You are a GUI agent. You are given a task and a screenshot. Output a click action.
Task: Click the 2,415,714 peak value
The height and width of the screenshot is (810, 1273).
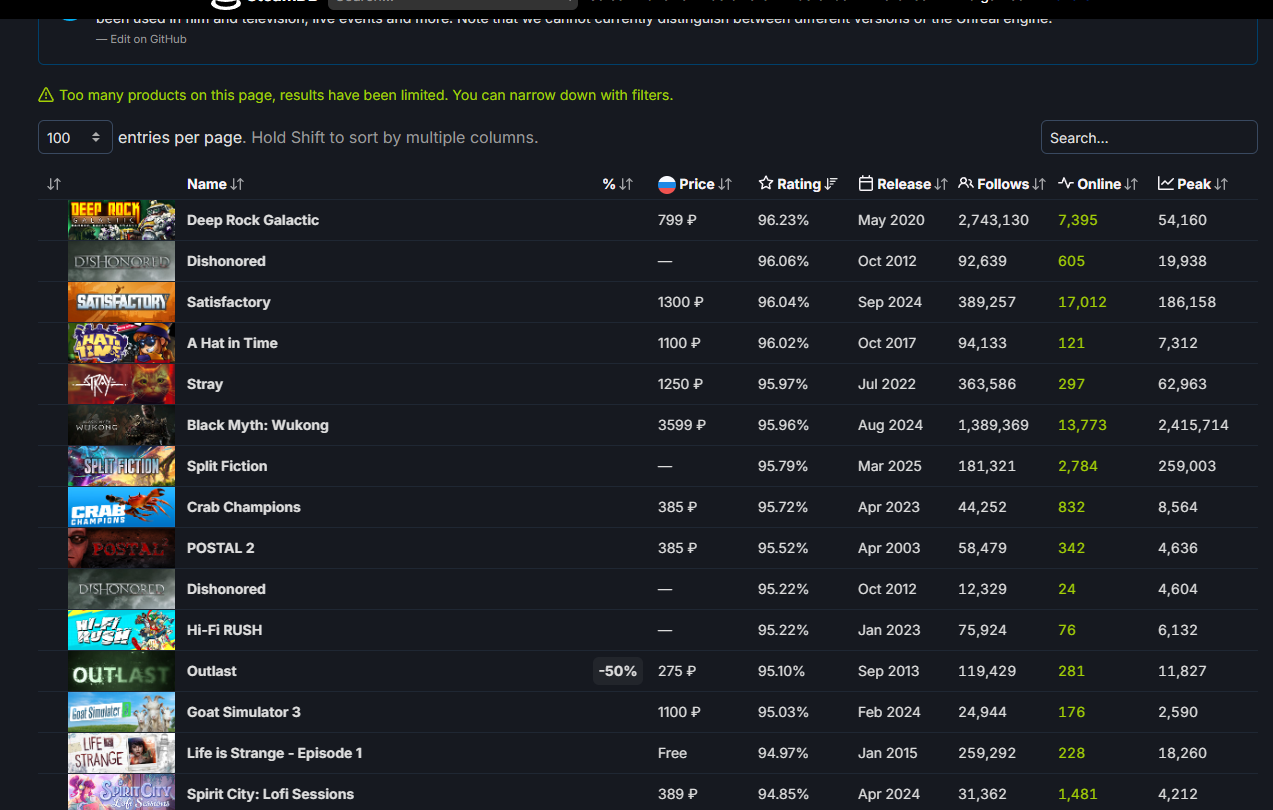(1193, 425)
